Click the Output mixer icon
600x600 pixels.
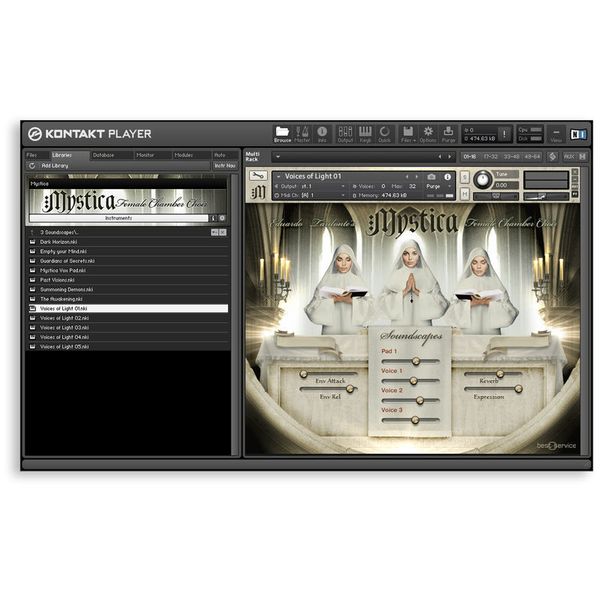coord(345,134)
